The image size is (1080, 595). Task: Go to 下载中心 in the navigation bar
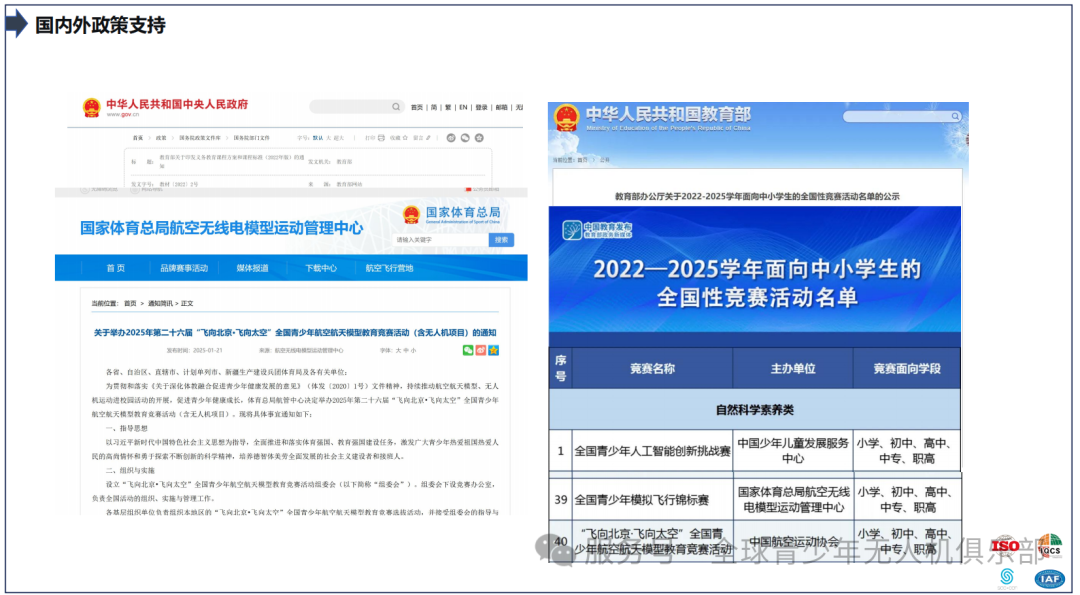[x=321, y=268]
